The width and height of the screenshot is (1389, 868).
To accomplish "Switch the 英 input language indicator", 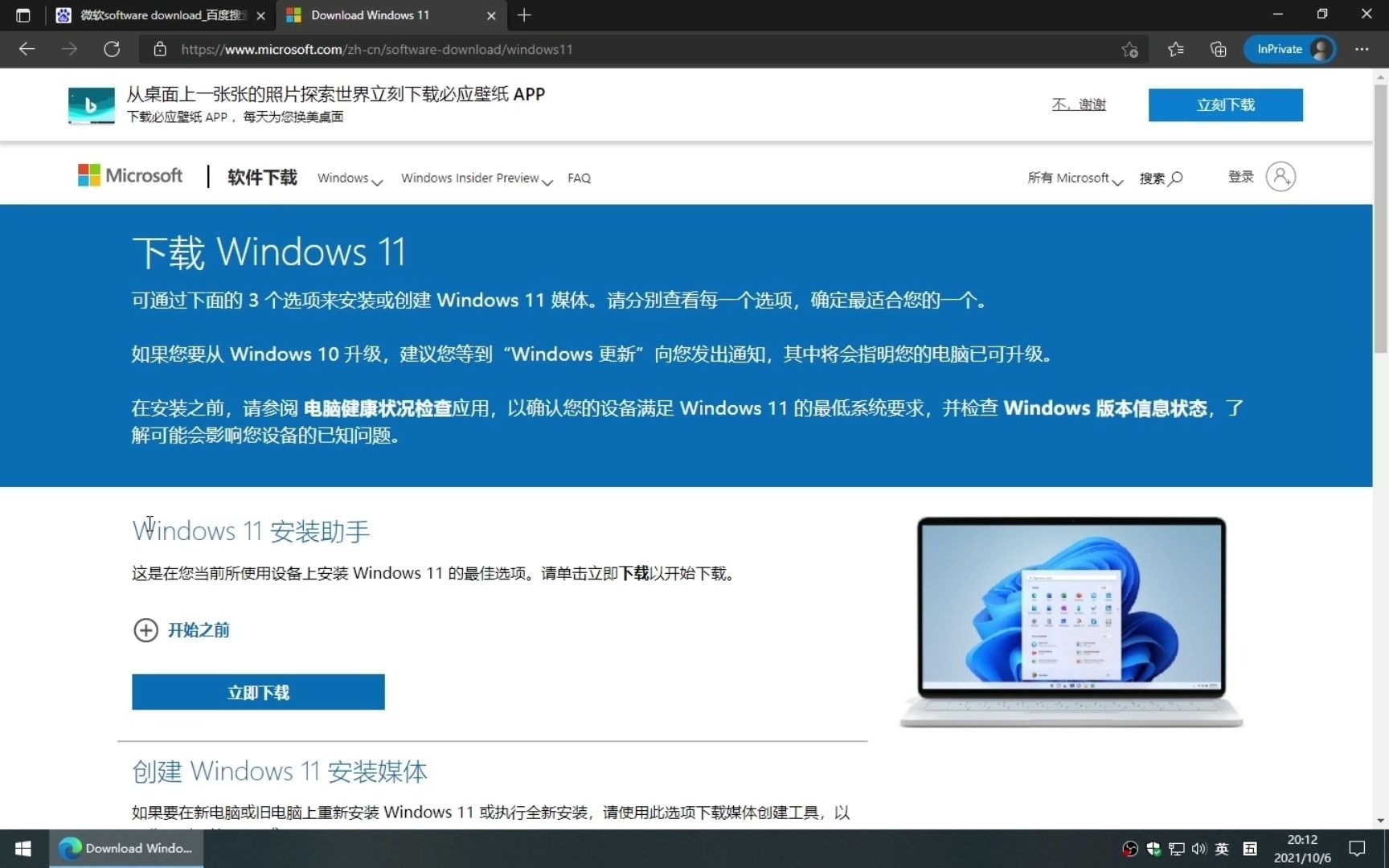I will point(1222,849).
